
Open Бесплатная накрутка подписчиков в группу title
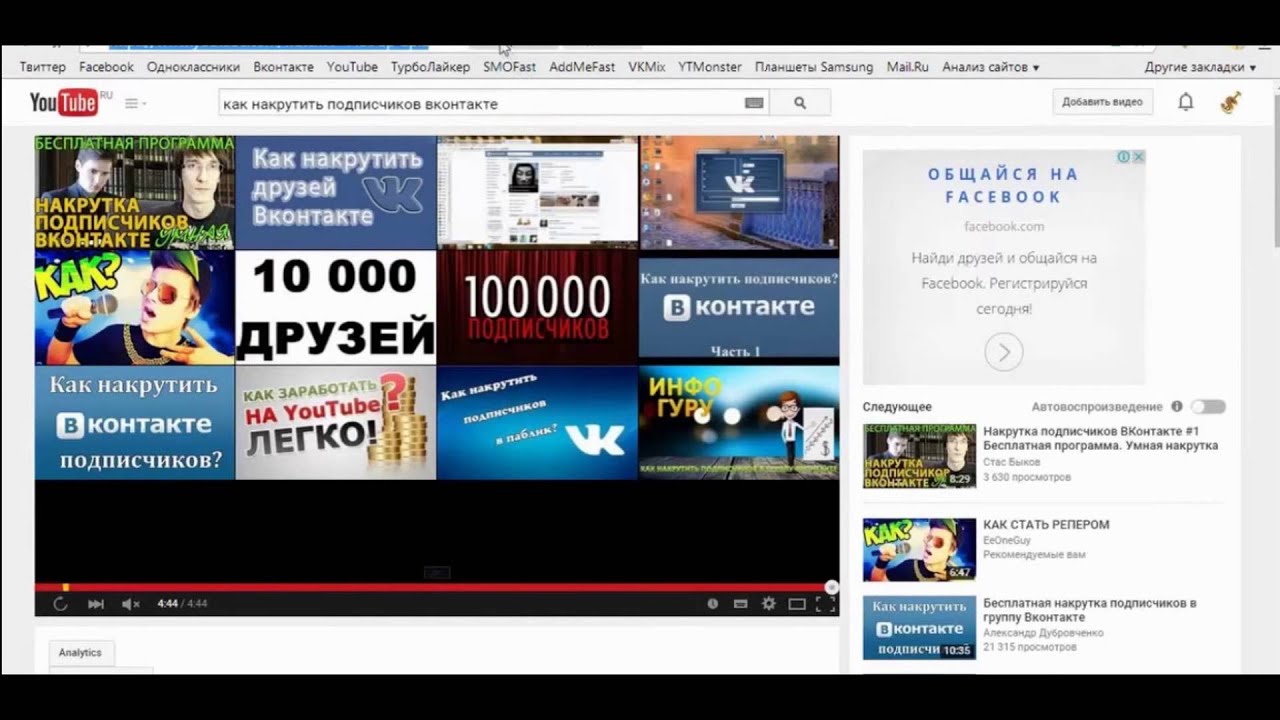pos(1090,610)
